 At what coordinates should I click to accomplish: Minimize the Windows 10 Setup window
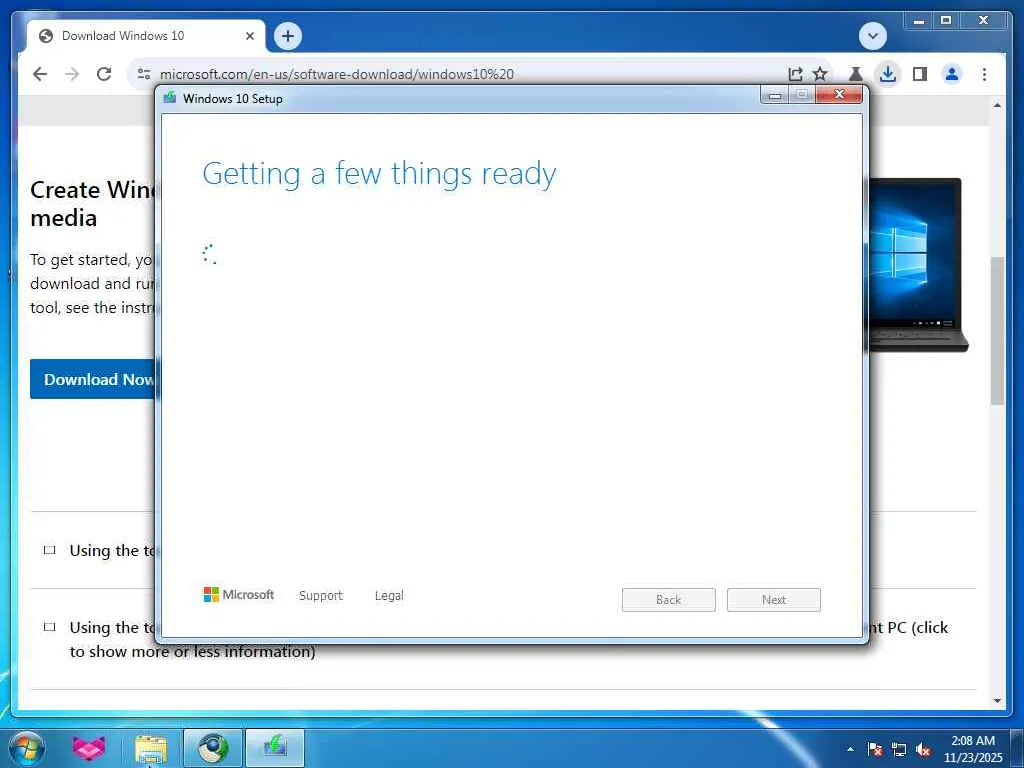tap(775, 95)
